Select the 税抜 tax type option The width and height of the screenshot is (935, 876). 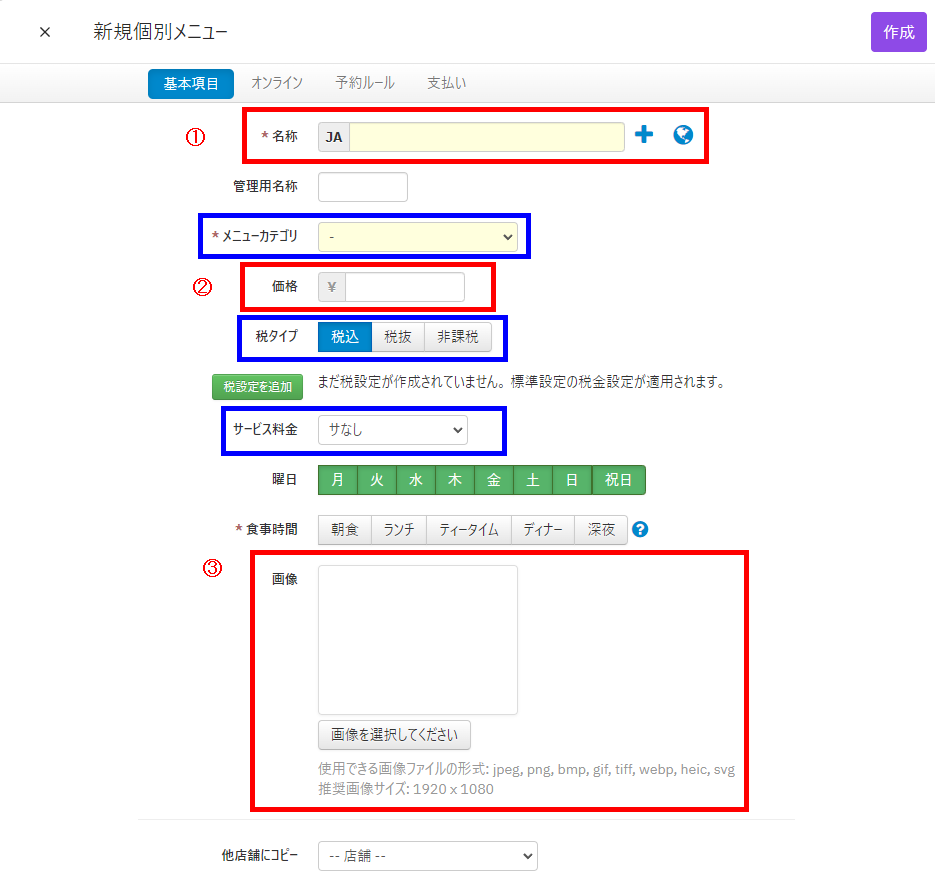[x=398, y=337]
